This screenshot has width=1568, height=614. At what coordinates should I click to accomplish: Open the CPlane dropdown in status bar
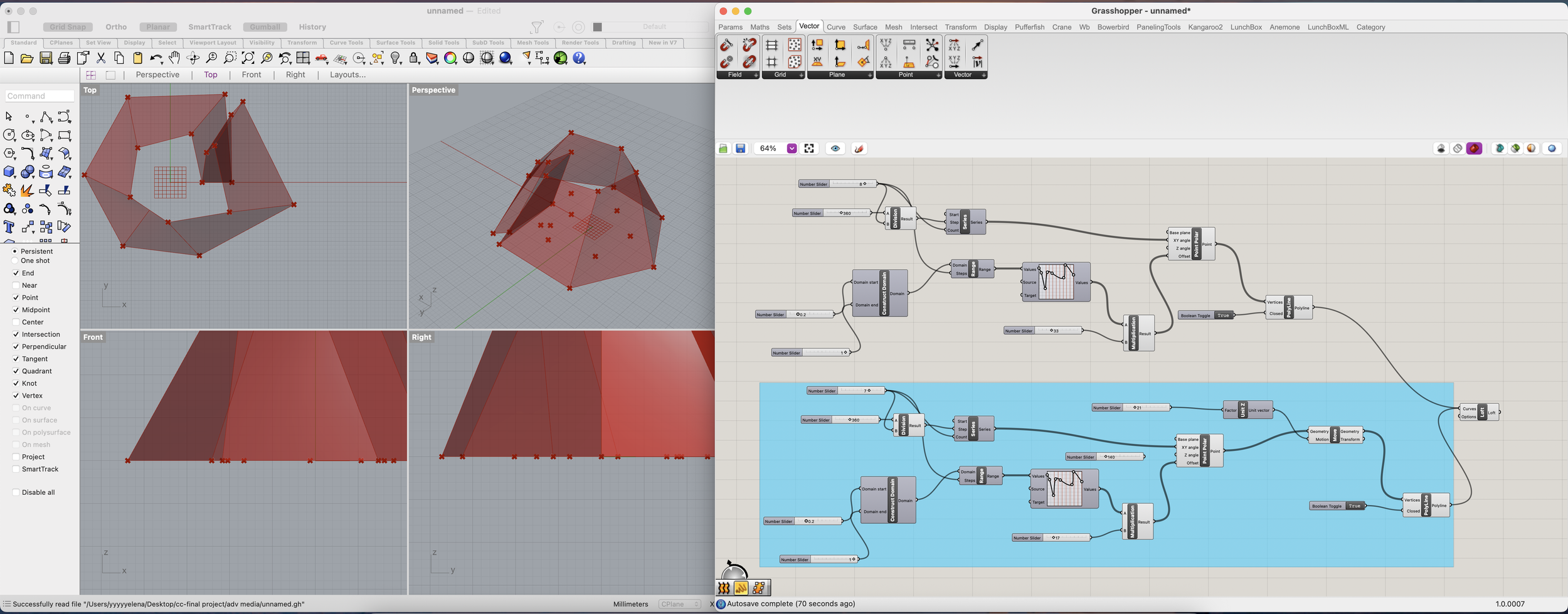click(679, 604)
